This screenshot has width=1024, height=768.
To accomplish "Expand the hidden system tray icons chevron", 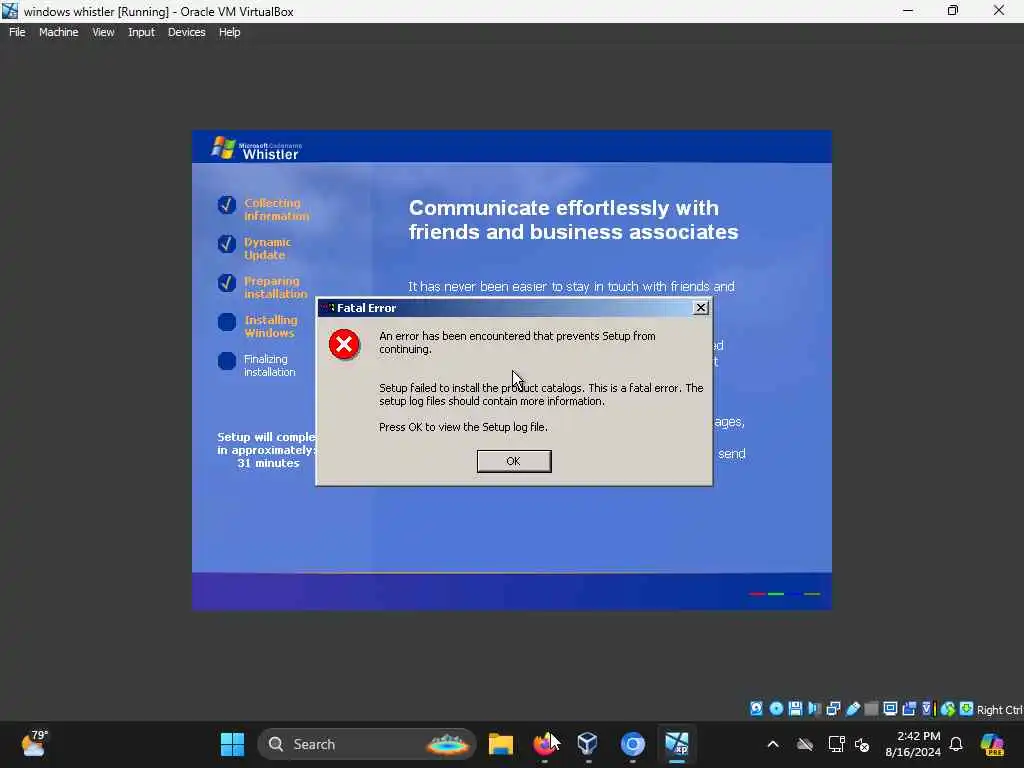I will [773, 744].
